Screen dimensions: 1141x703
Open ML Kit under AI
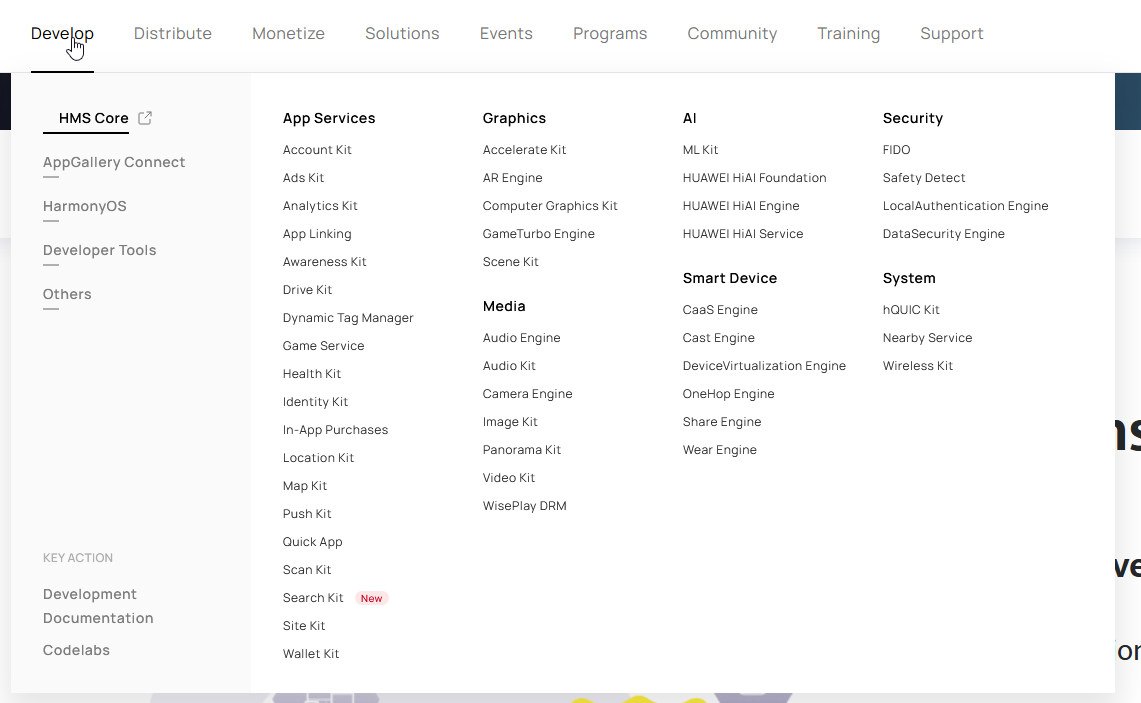(700, 150)
